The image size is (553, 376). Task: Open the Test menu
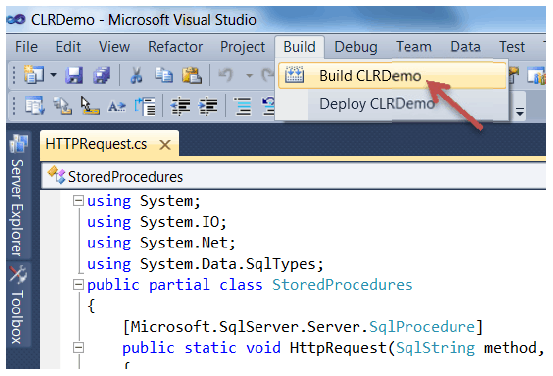click(x=512, y=47)
